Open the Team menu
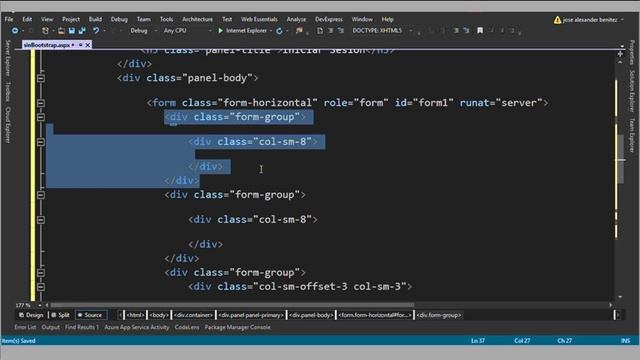This screenshot has width=640, height=360. click(x=144, y=19)
